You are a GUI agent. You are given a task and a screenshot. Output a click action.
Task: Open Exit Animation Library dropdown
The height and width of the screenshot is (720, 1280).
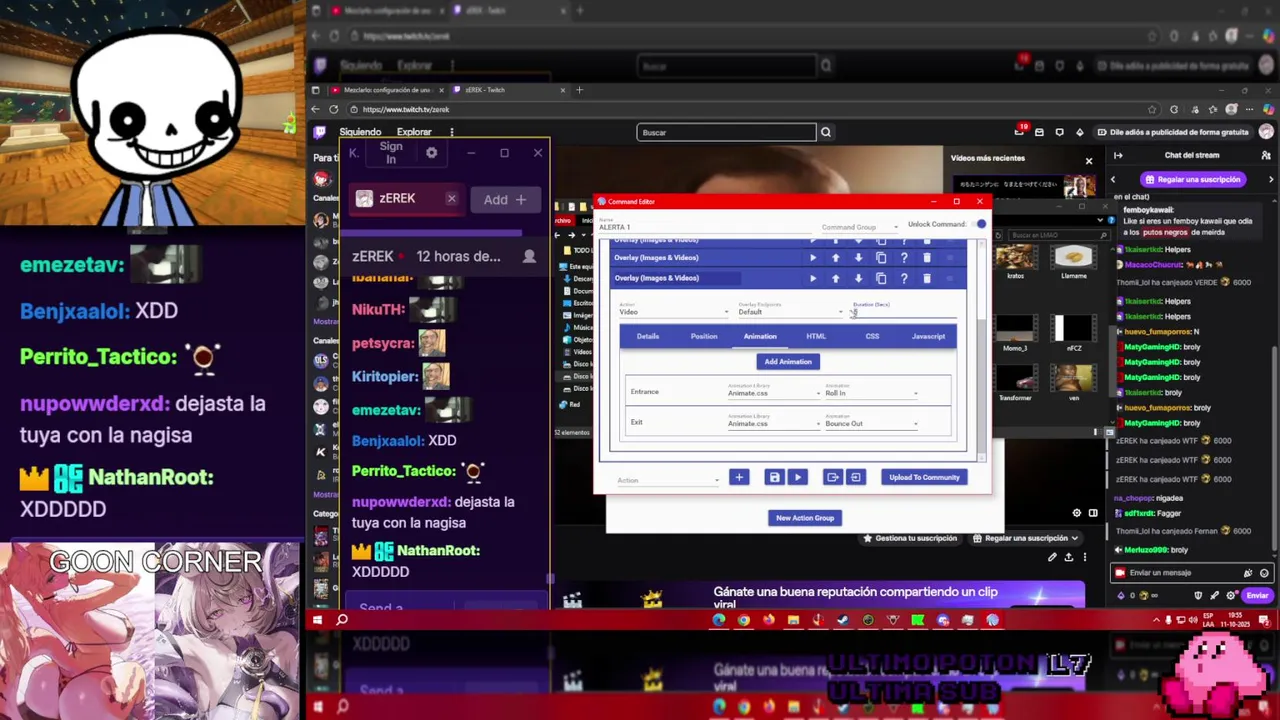(773, 422)
